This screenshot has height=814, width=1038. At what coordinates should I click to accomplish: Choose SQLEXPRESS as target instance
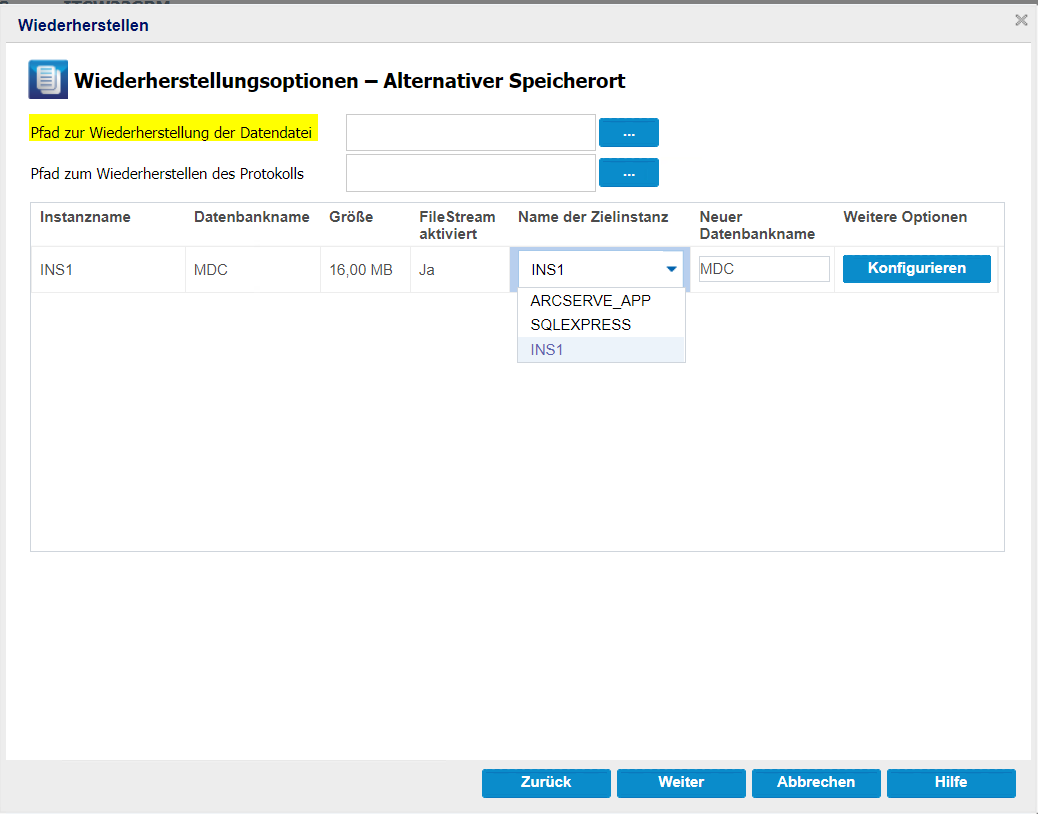click(x=581, y=325)
